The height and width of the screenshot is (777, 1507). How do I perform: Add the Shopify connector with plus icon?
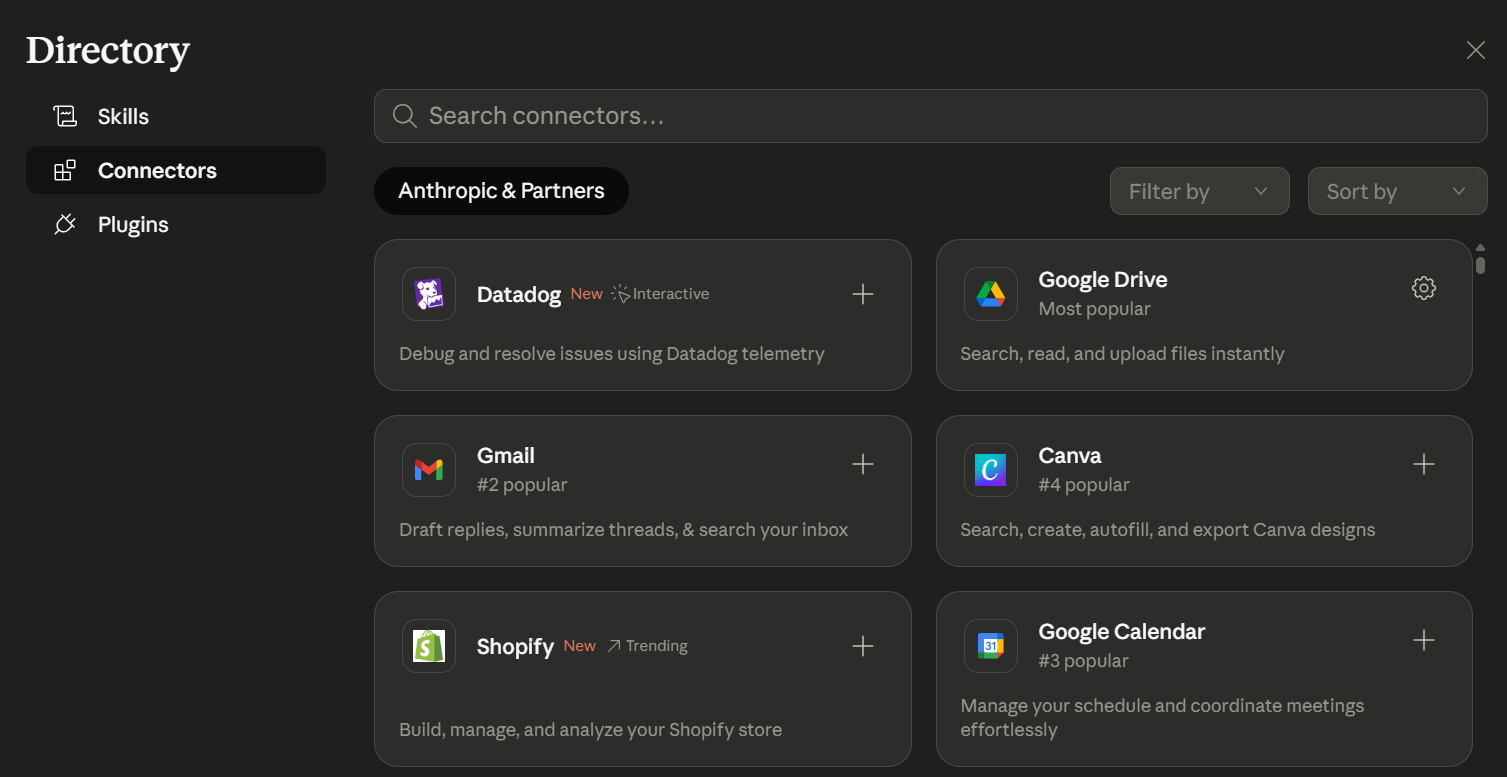pyautogui.click(x=862, y=646)
